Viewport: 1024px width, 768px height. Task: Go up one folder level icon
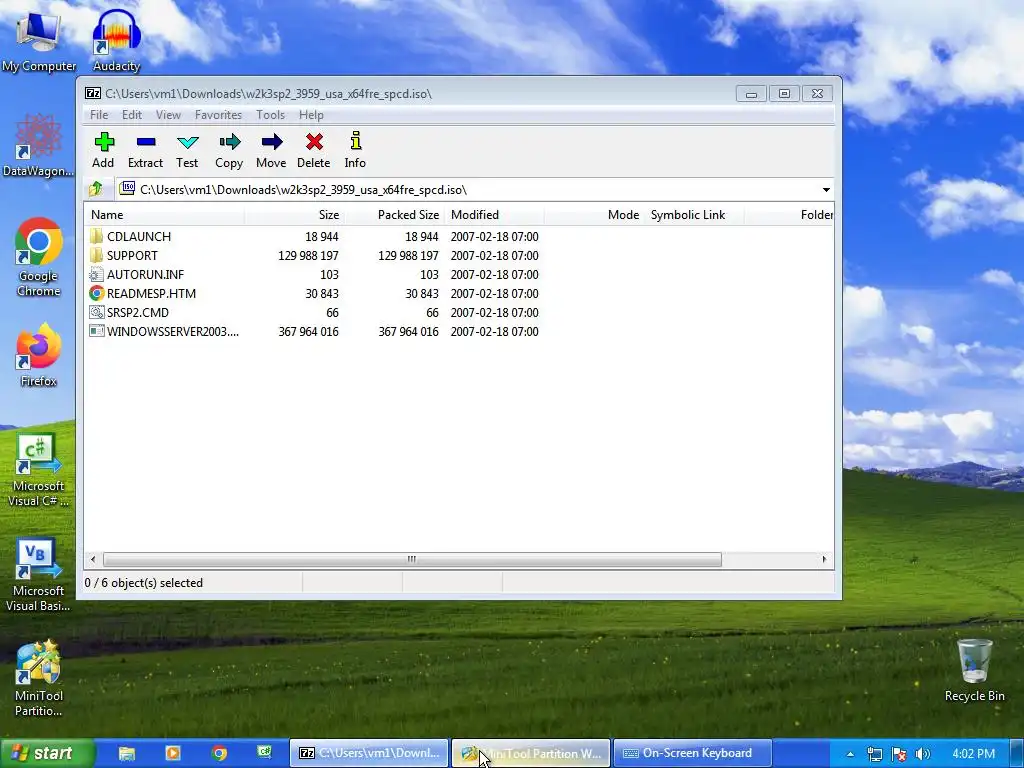(96, 189)
